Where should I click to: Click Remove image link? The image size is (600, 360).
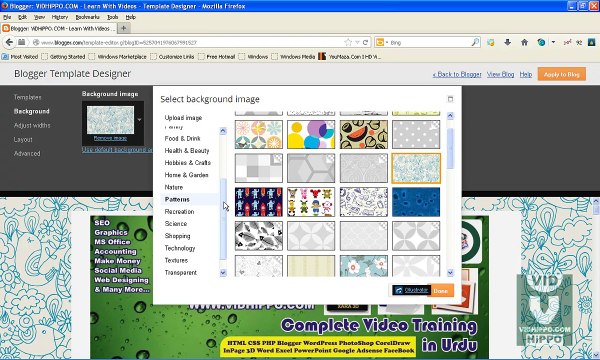[x=110, y=138]
